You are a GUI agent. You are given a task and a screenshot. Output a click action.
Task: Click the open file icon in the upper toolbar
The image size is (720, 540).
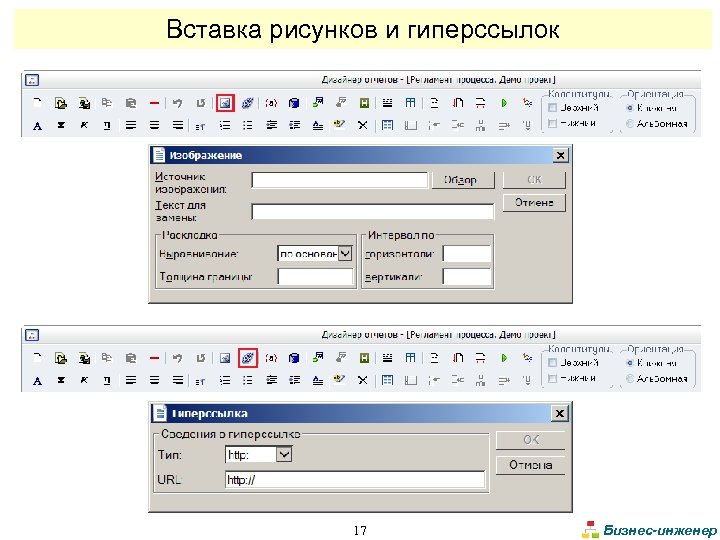click(x=61, y=103)
